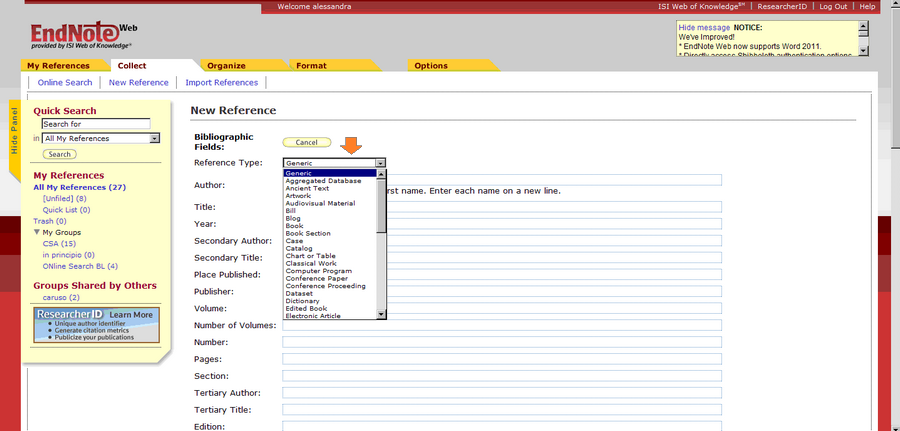The image size is (900, 431).
Task: Open the Import References link
Action: [x=221, y=82]
